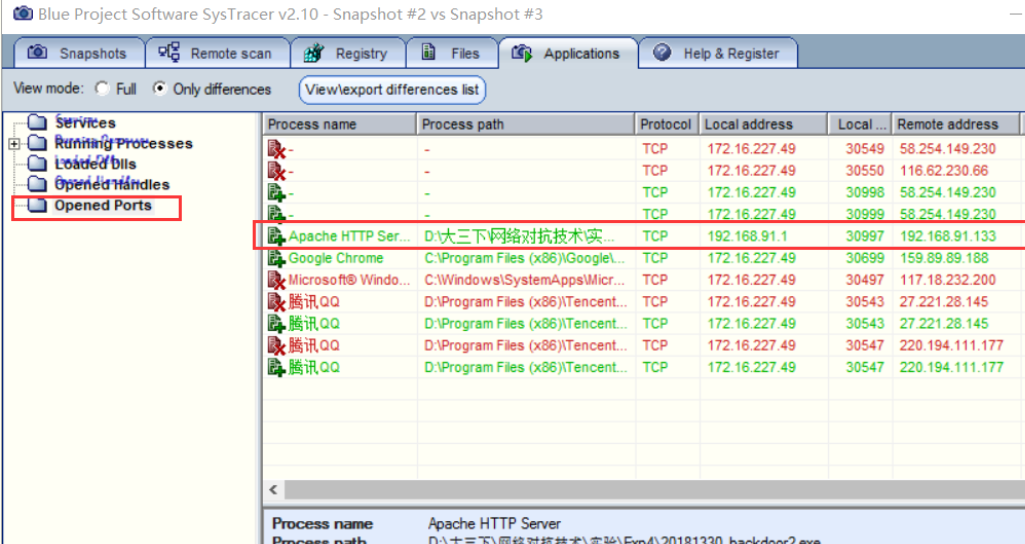
Task: Sort by Remote address column header
Action: pyautogui.click(x=956, y=124)
